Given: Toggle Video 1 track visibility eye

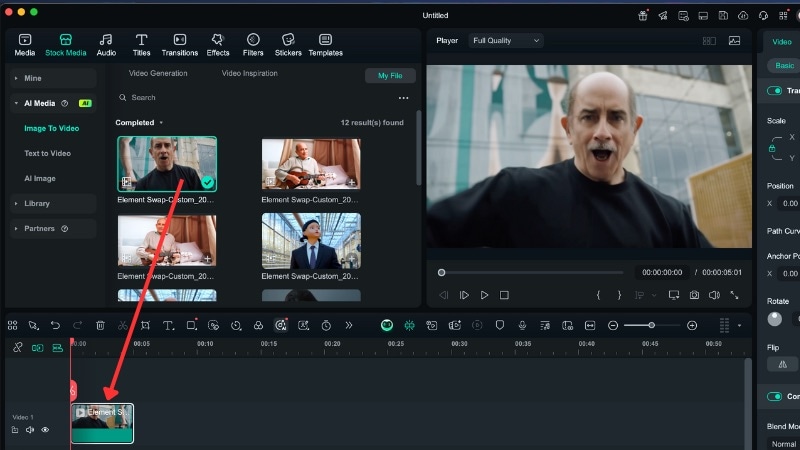Looking at the screenshot, I should click(45, 430).
